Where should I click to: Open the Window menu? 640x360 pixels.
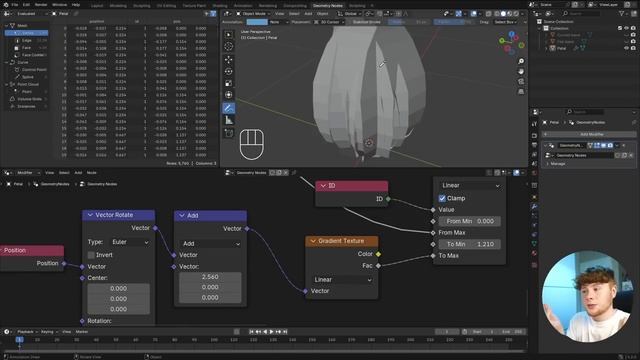(x=59, y=4)
